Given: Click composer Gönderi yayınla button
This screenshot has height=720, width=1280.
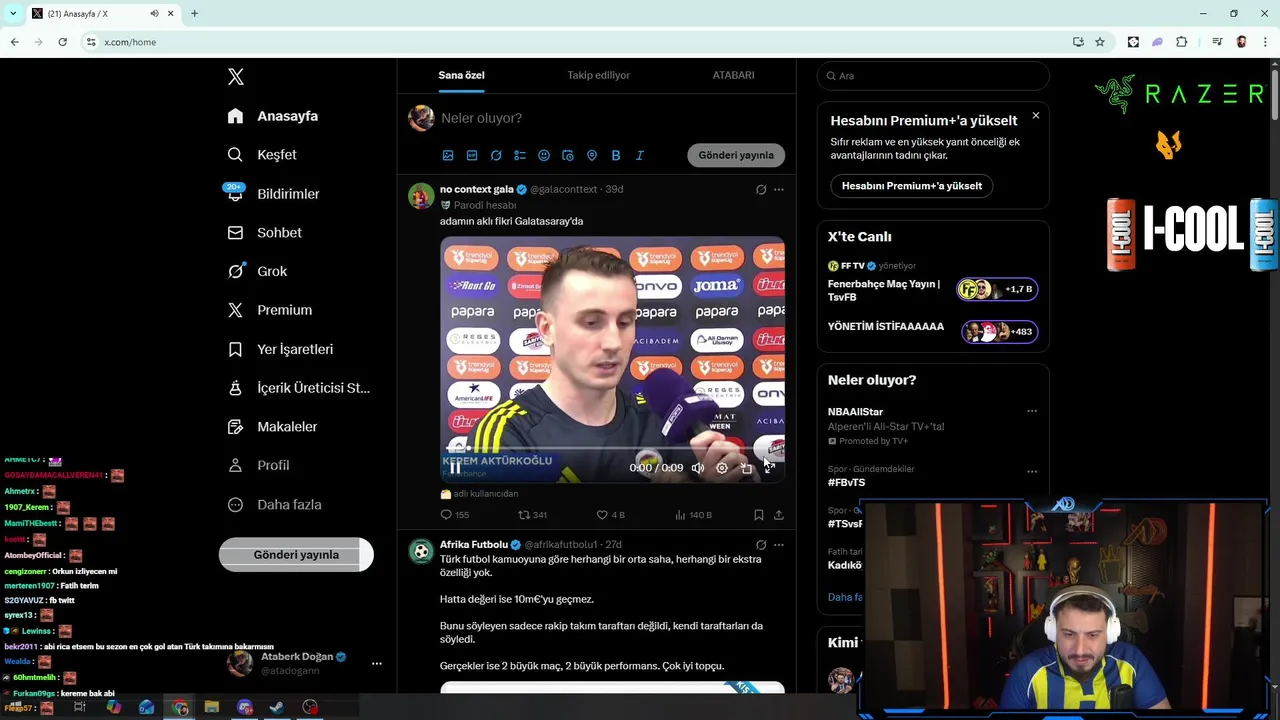Looking at the screenshot, I should coord(736,155).
